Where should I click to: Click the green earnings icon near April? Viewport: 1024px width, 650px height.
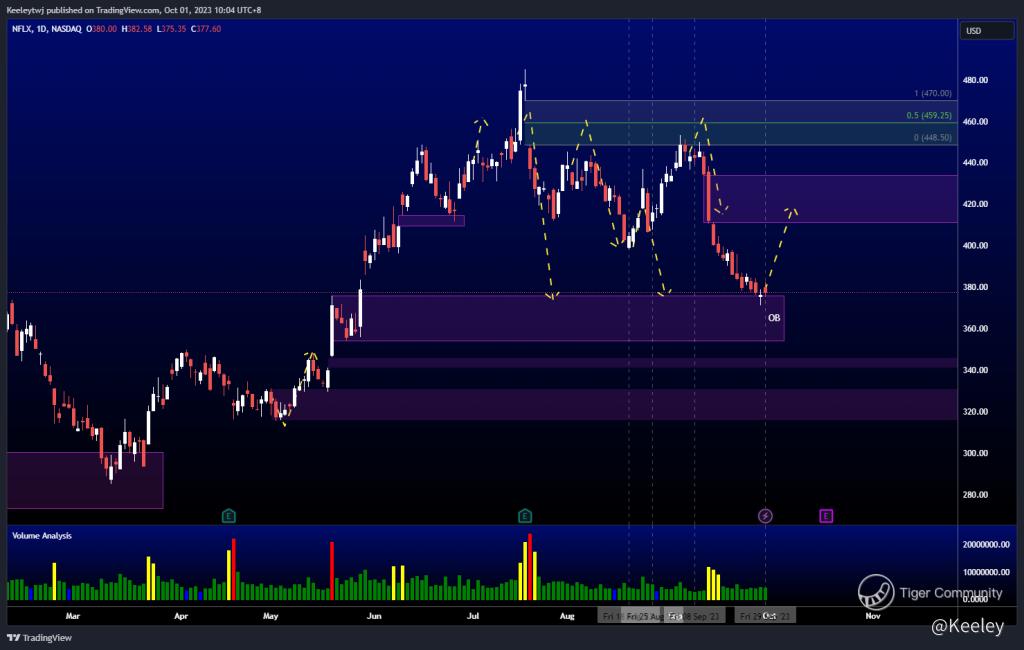click(229, 516)
